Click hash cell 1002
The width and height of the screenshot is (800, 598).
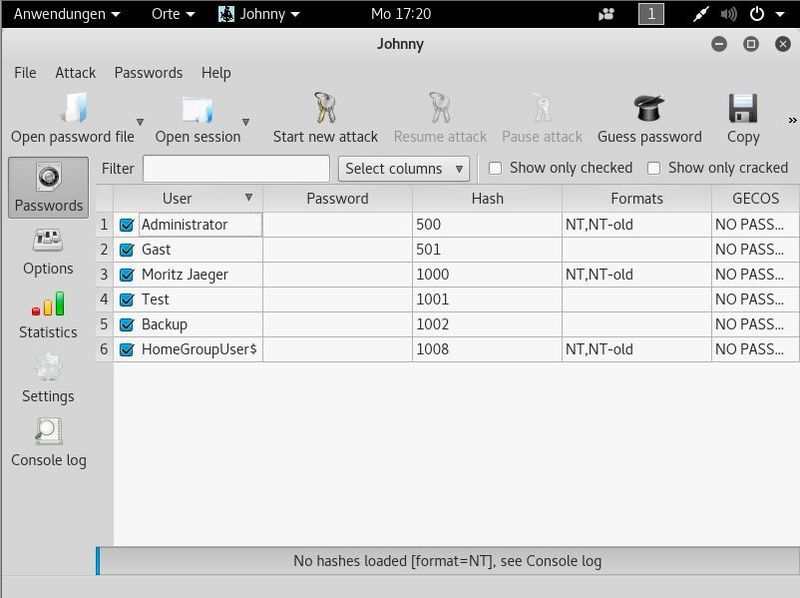click(x=487, y=325)
